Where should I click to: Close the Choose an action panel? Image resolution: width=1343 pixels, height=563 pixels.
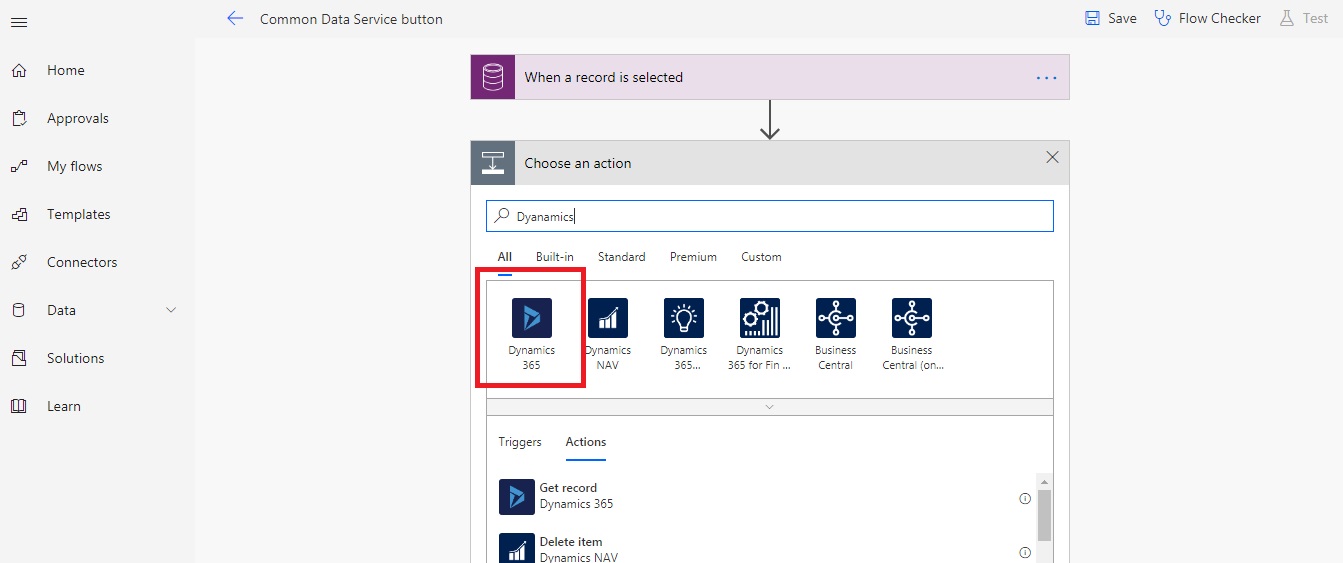(x=1052, y=157)
